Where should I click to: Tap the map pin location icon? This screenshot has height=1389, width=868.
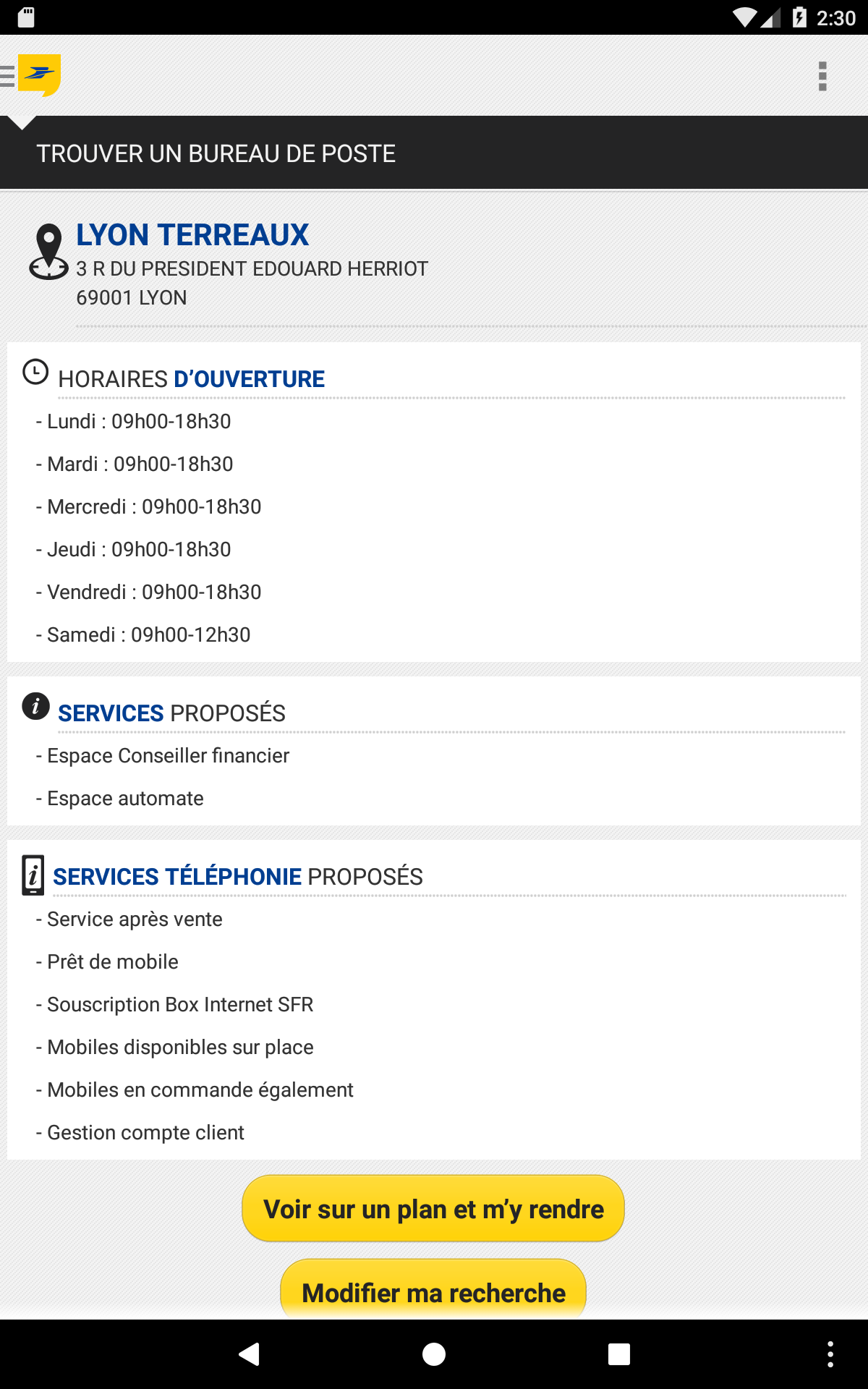pos(48,252)
